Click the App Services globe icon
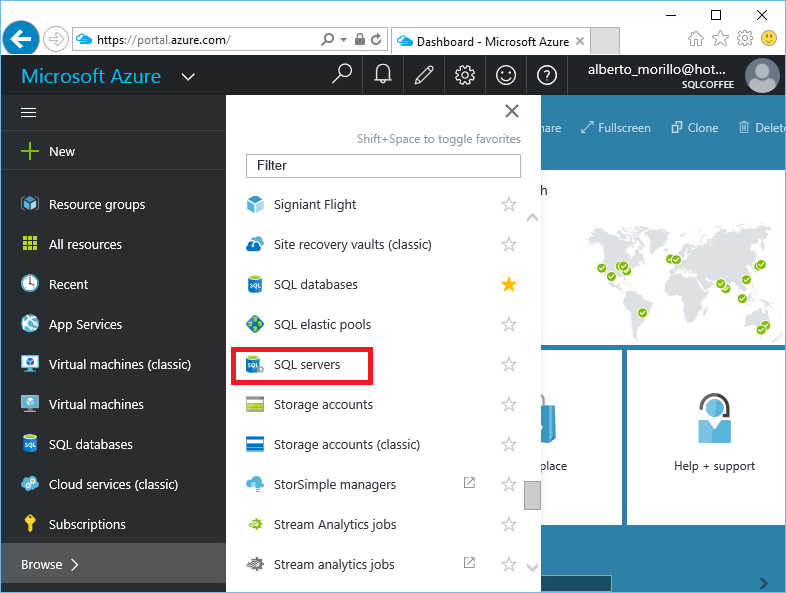 point(30,323)
